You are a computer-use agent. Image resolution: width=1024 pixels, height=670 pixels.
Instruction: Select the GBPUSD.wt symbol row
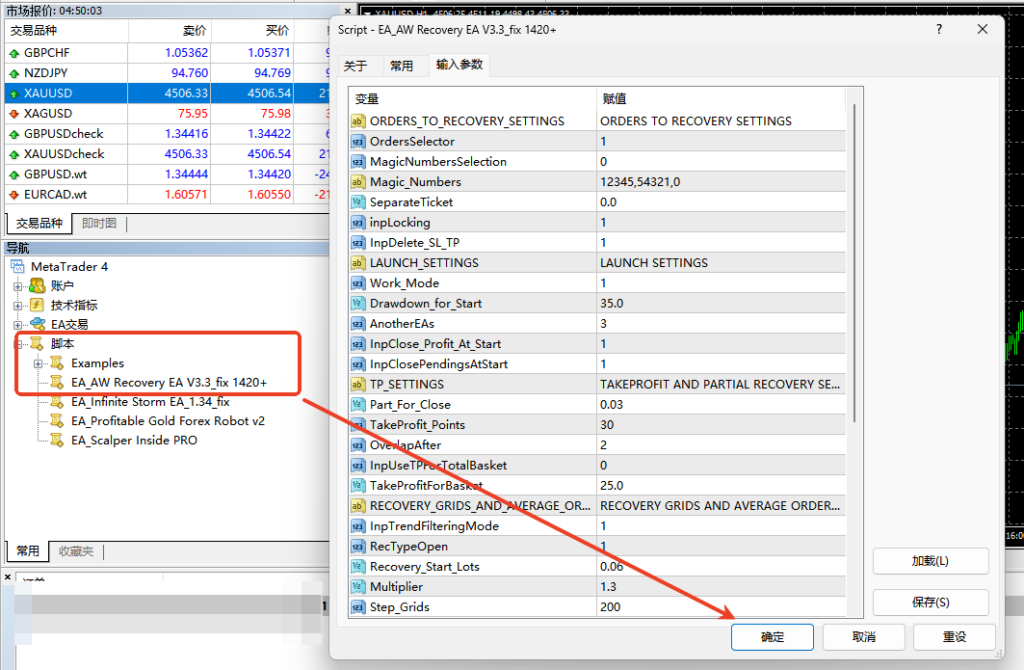point(167,174)
